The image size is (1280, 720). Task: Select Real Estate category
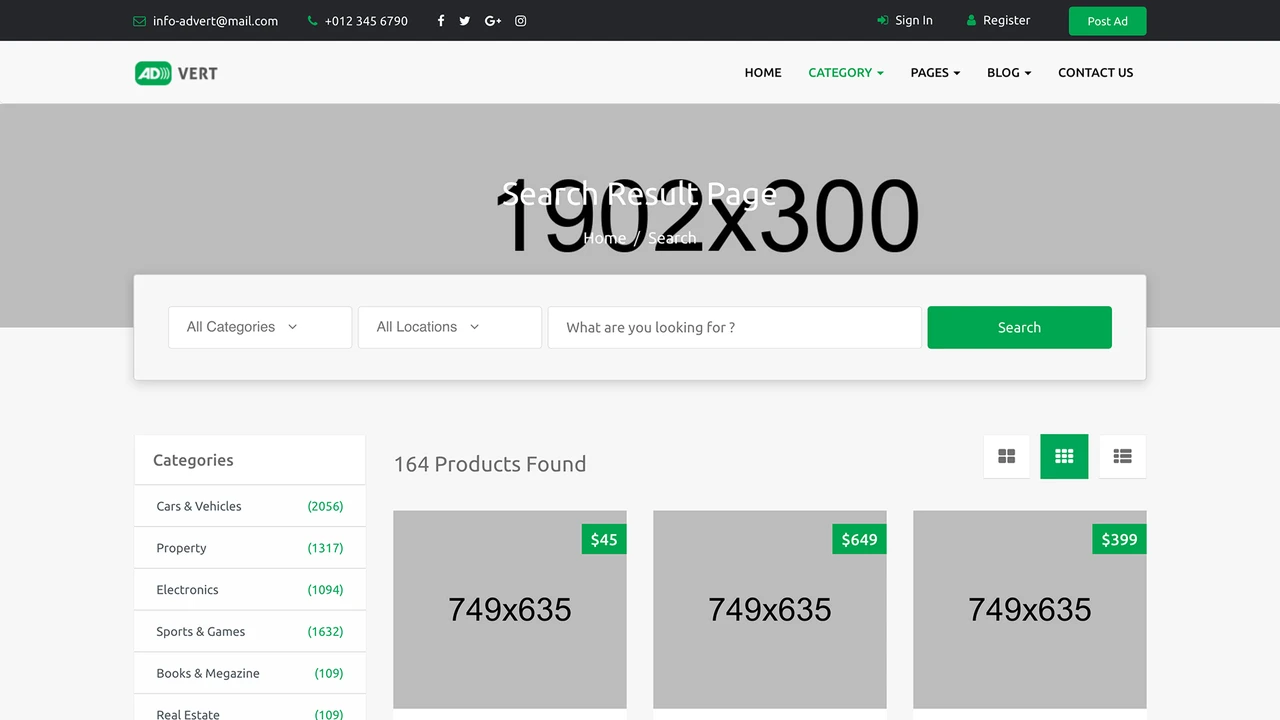pos(188,714)
